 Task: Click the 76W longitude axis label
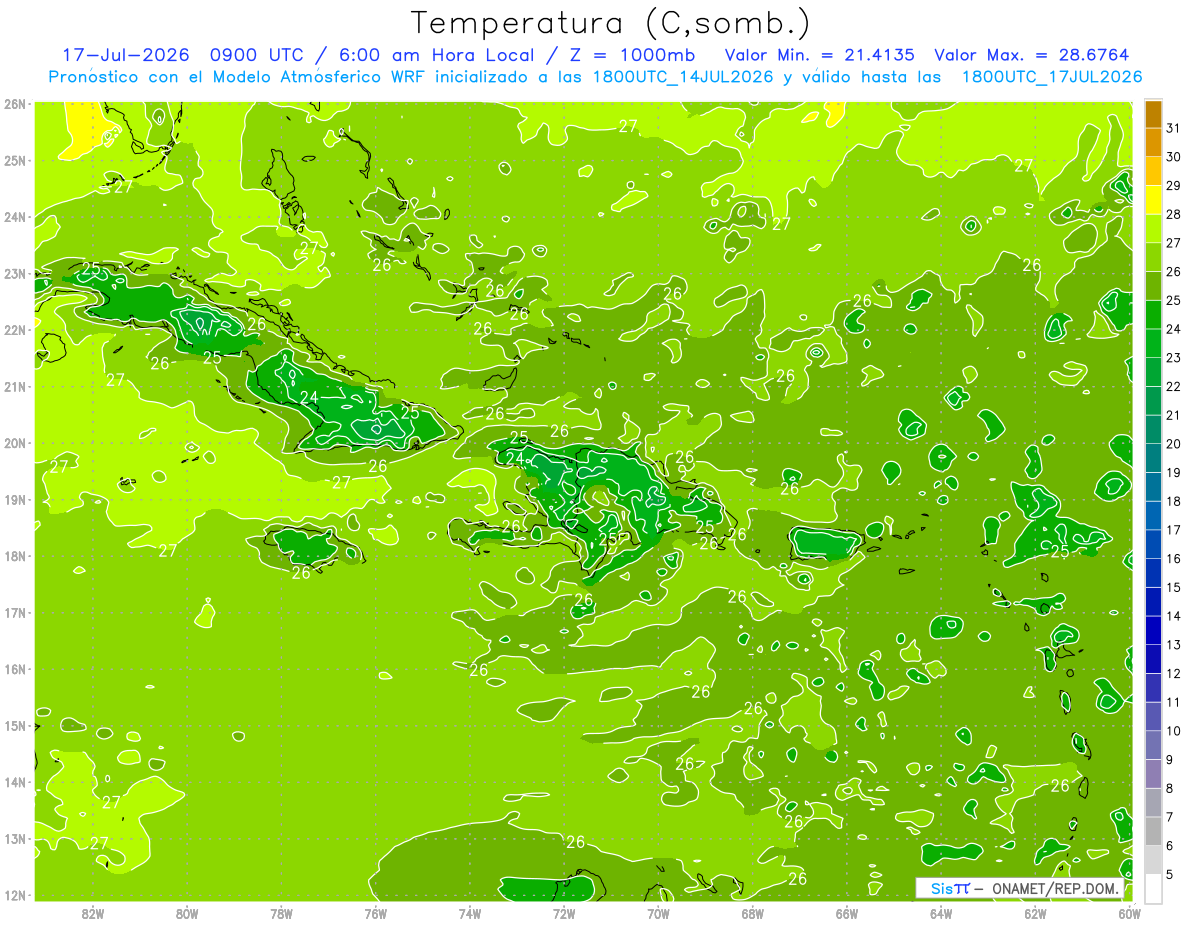pos(375,913)
